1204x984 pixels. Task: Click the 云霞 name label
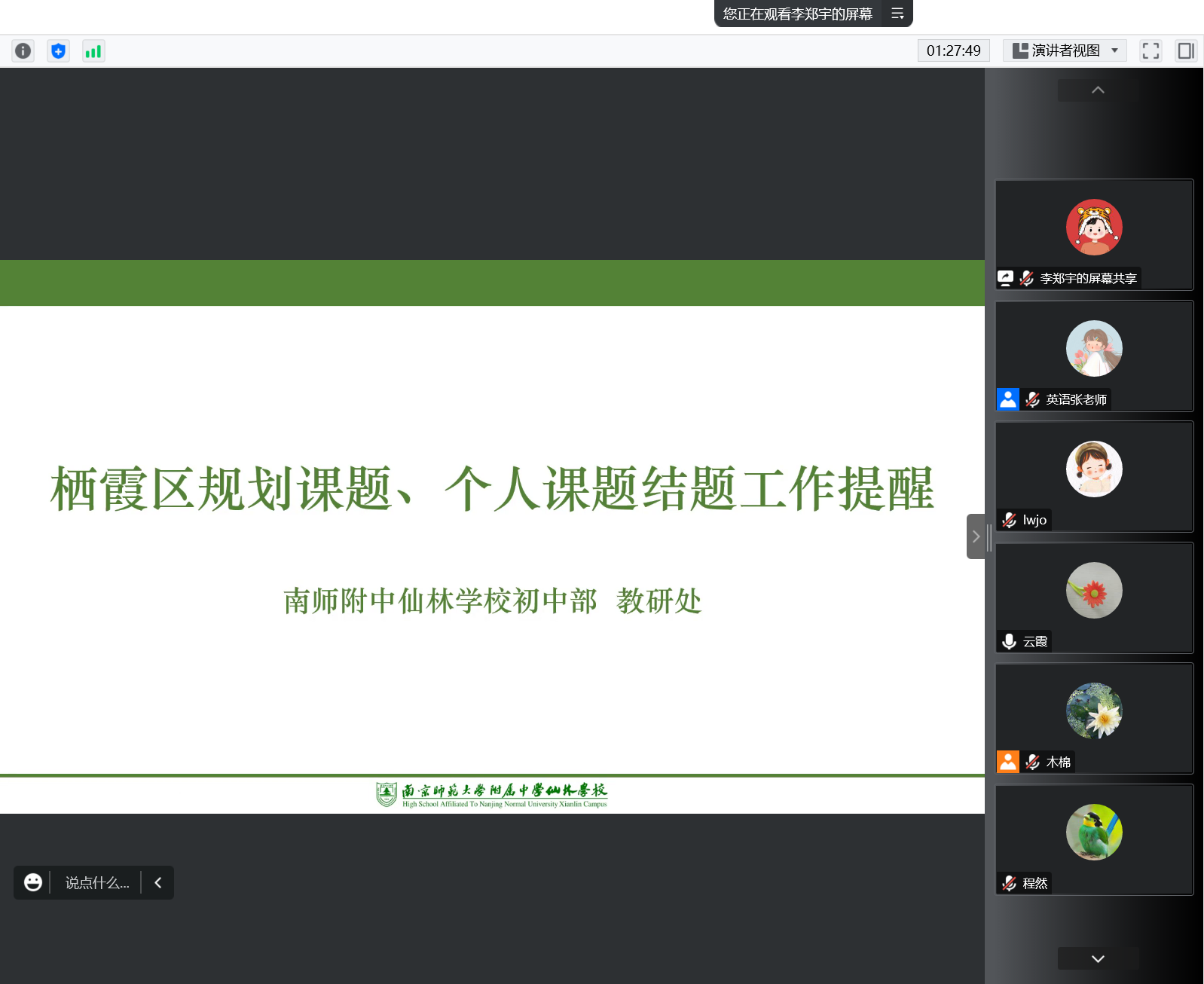click(1035, 641)
